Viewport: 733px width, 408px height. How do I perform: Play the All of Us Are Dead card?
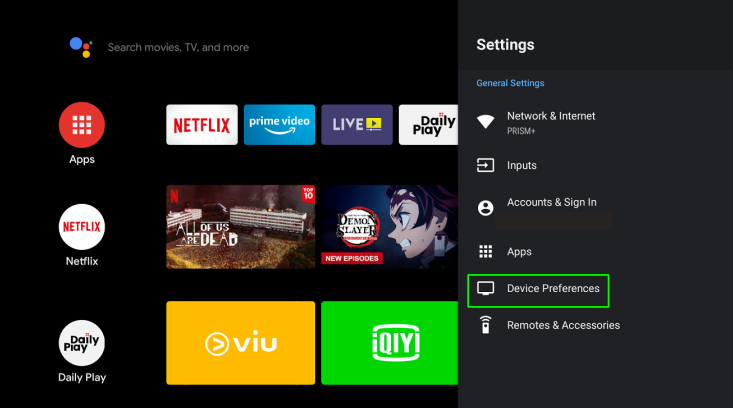241,227
